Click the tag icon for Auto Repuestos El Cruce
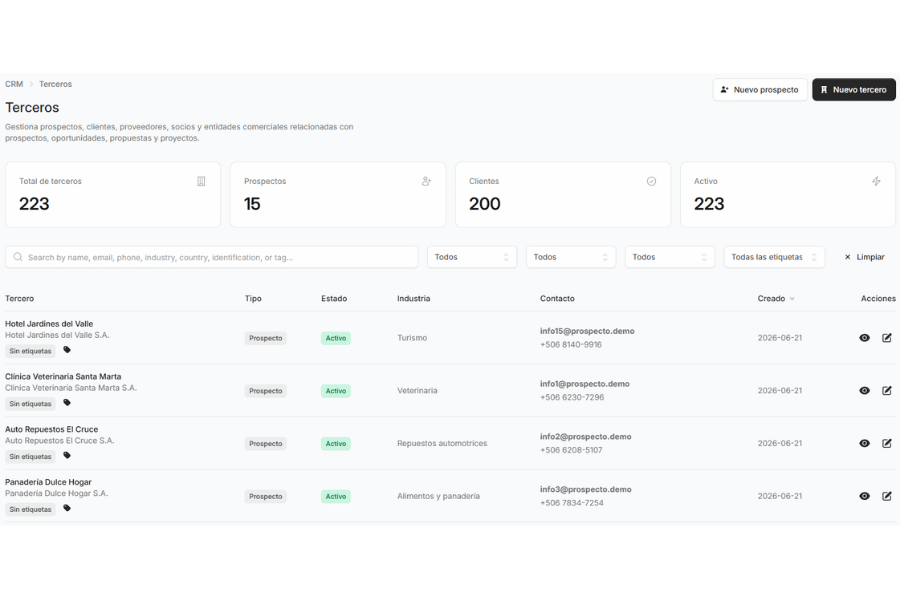 (x=67, y=456)
